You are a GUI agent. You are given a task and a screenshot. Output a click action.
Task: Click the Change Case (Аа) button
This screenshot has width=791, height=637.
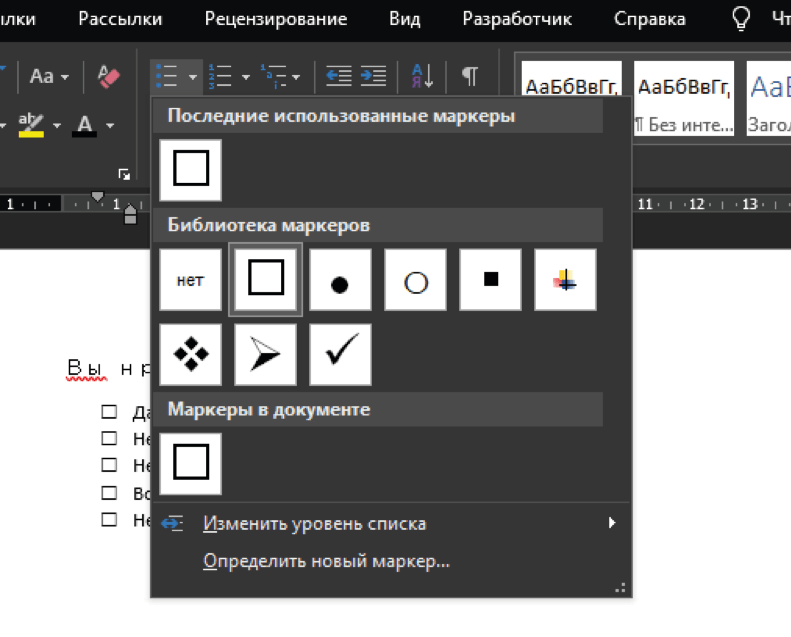coord(41,77)
